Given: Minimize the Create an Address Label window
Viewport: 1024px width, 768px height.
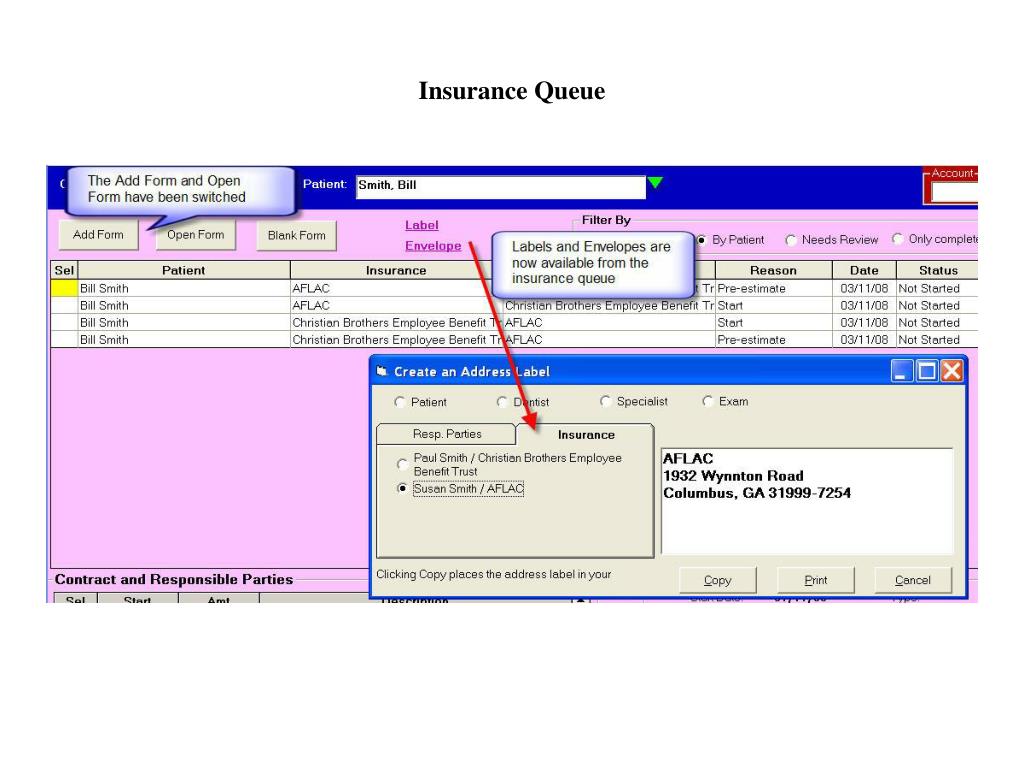Looking at the screenshot, I should click(x=902, y=371).
